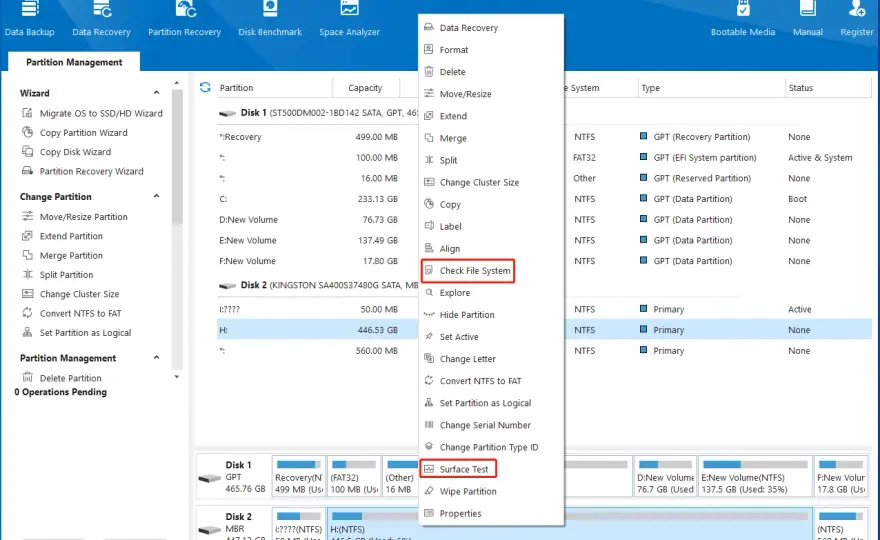Open Disk Benchmark tool
880x540 pixels.
click(x=270, y=20)
